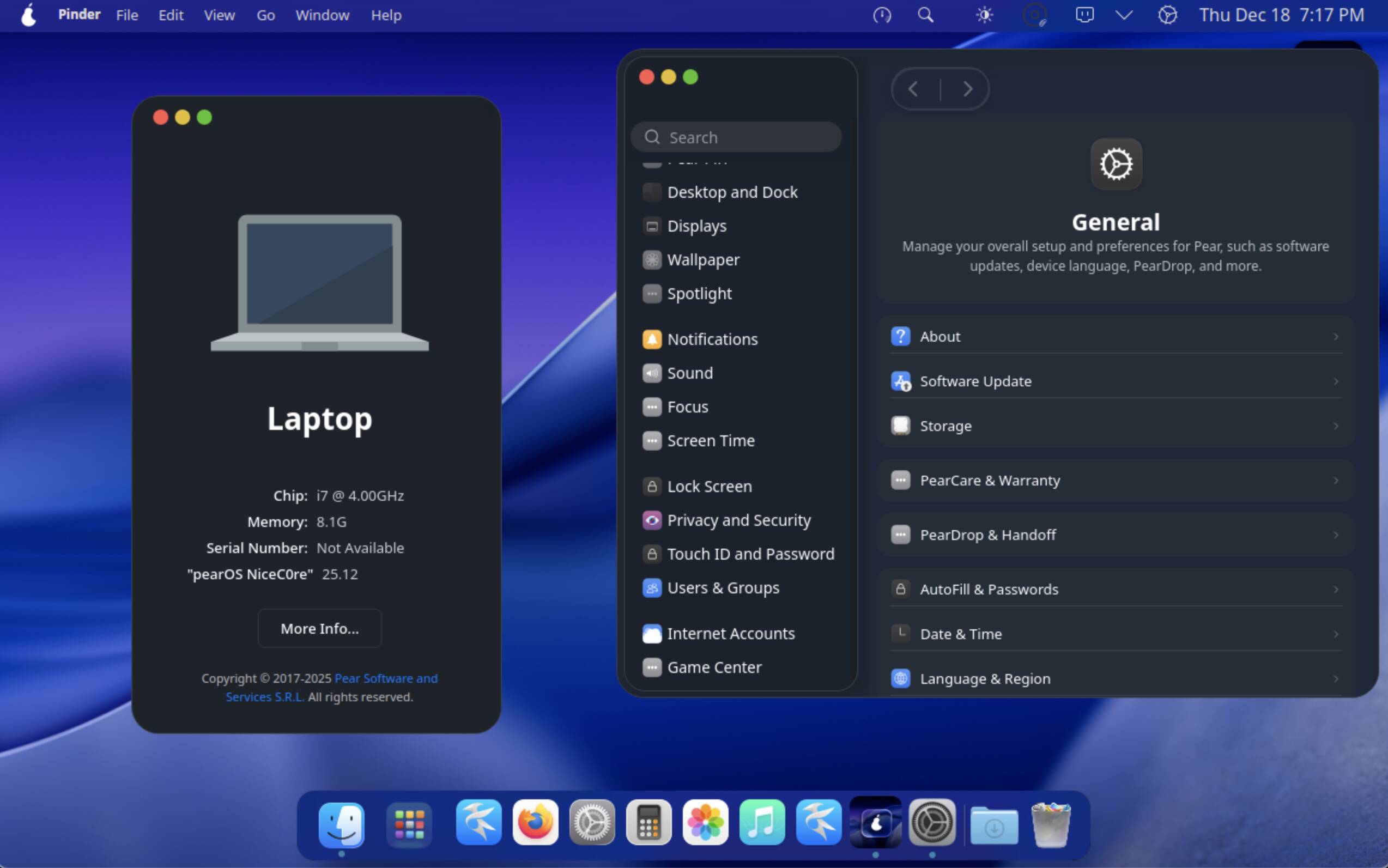Open Photos from the dock
Image resolution: width=1388 pixels, height=868 pixels.
tap(705, 824)
